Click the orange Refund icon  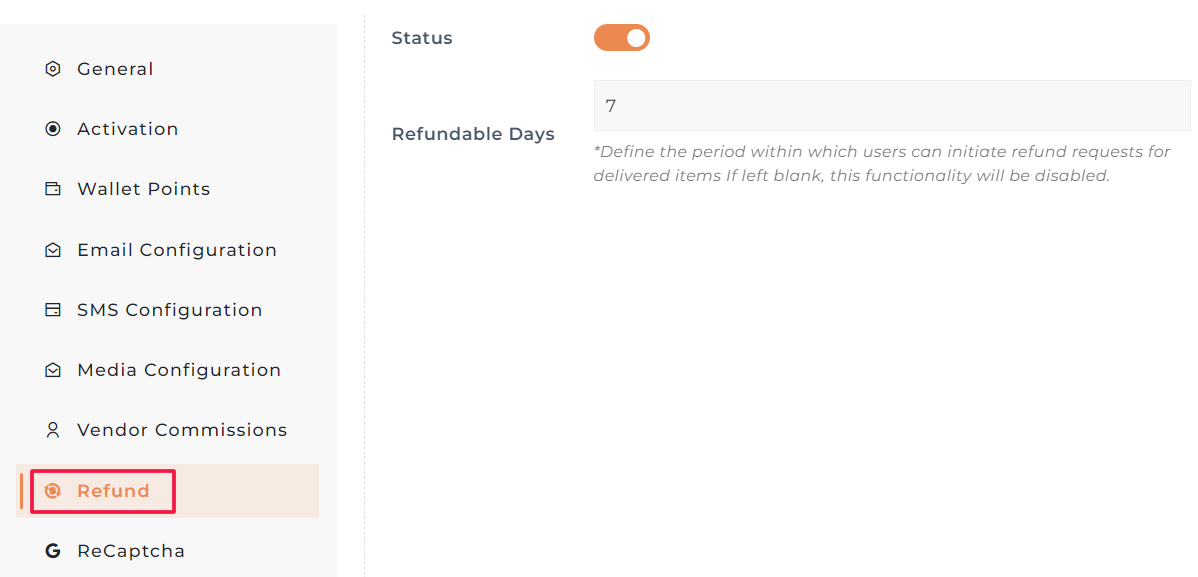click(x=53, y=491)
